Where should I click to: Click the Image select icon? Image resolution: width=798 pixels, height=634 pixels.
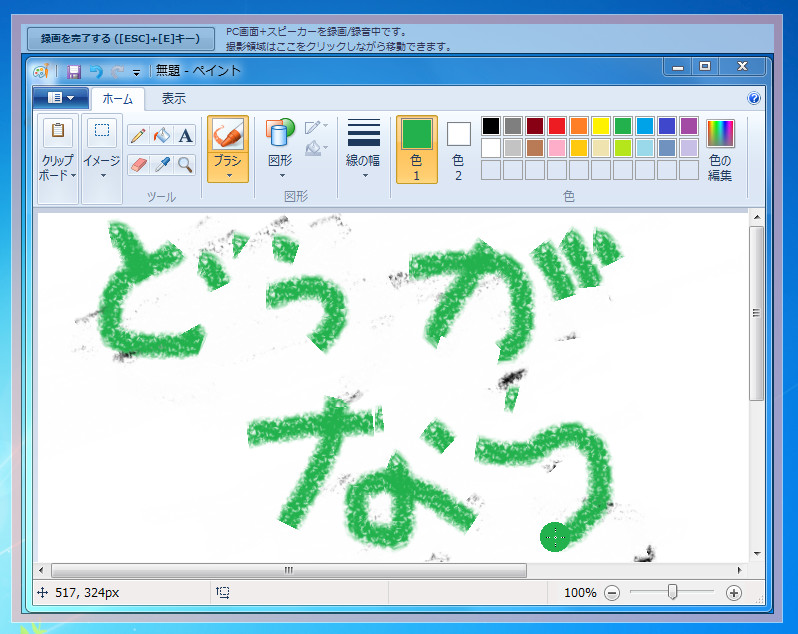tap(102, 131)
